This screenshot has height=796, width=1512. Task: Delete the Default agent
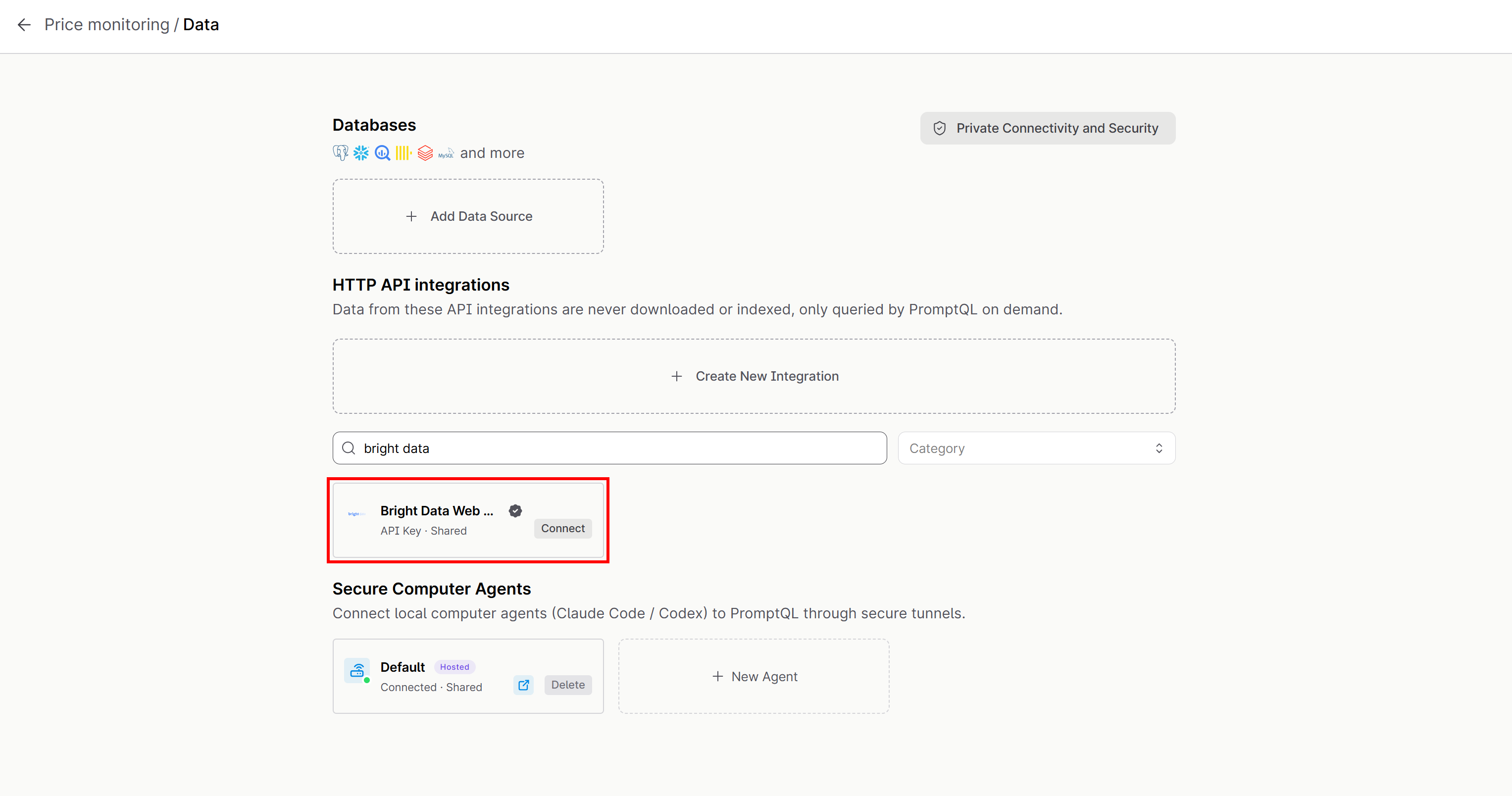click(567, 685)
